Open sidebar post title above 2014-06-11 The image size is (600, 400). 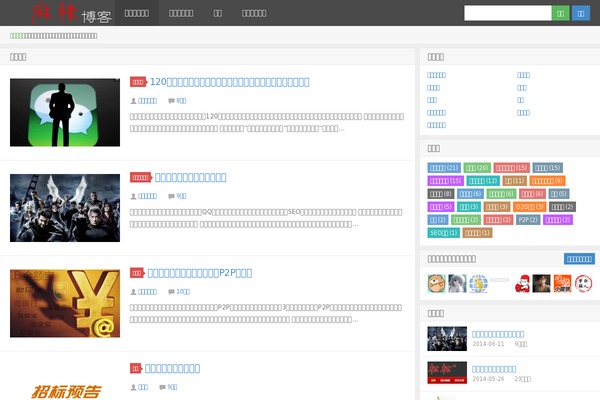point(498,334)
